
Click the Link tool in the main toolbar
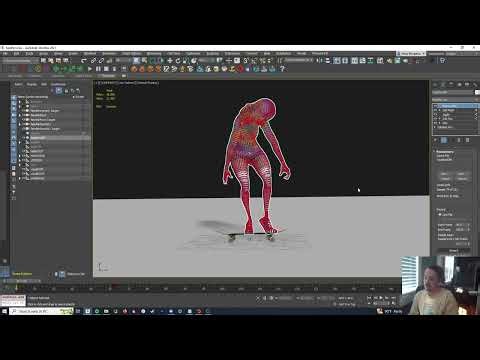pos(93,60)
